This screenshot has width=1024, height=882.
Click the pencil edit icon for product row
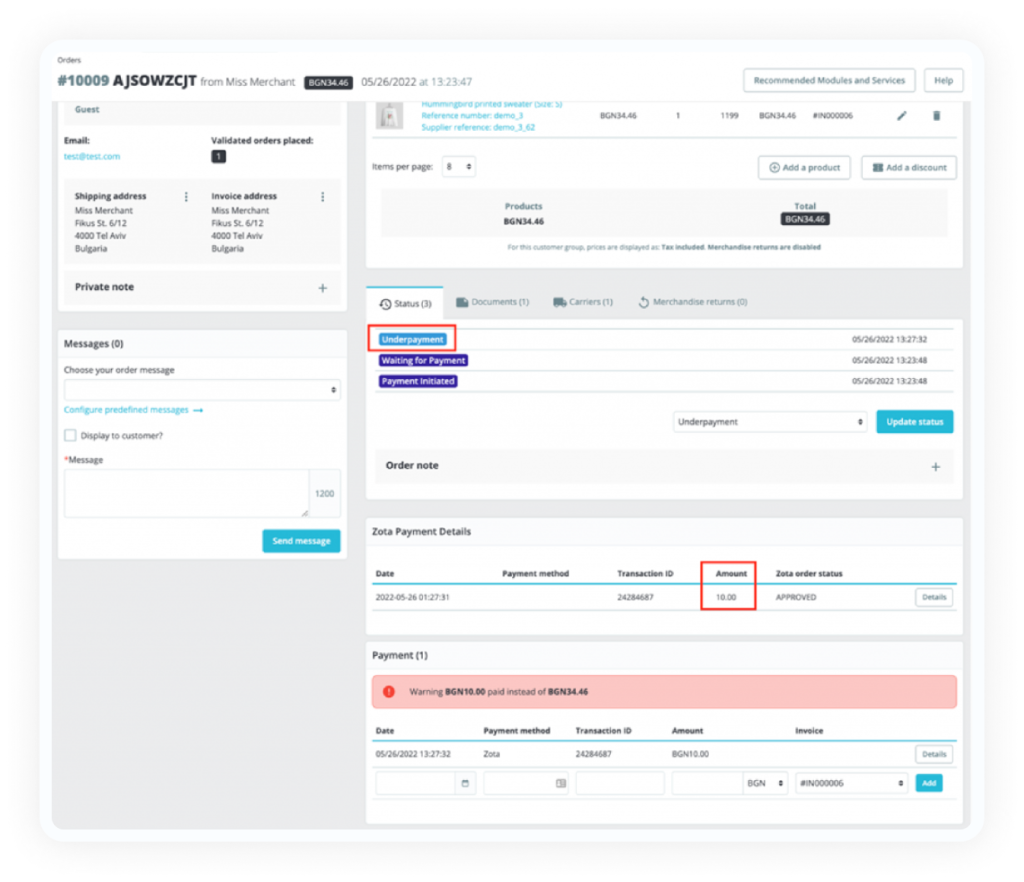tap(901, 116)
